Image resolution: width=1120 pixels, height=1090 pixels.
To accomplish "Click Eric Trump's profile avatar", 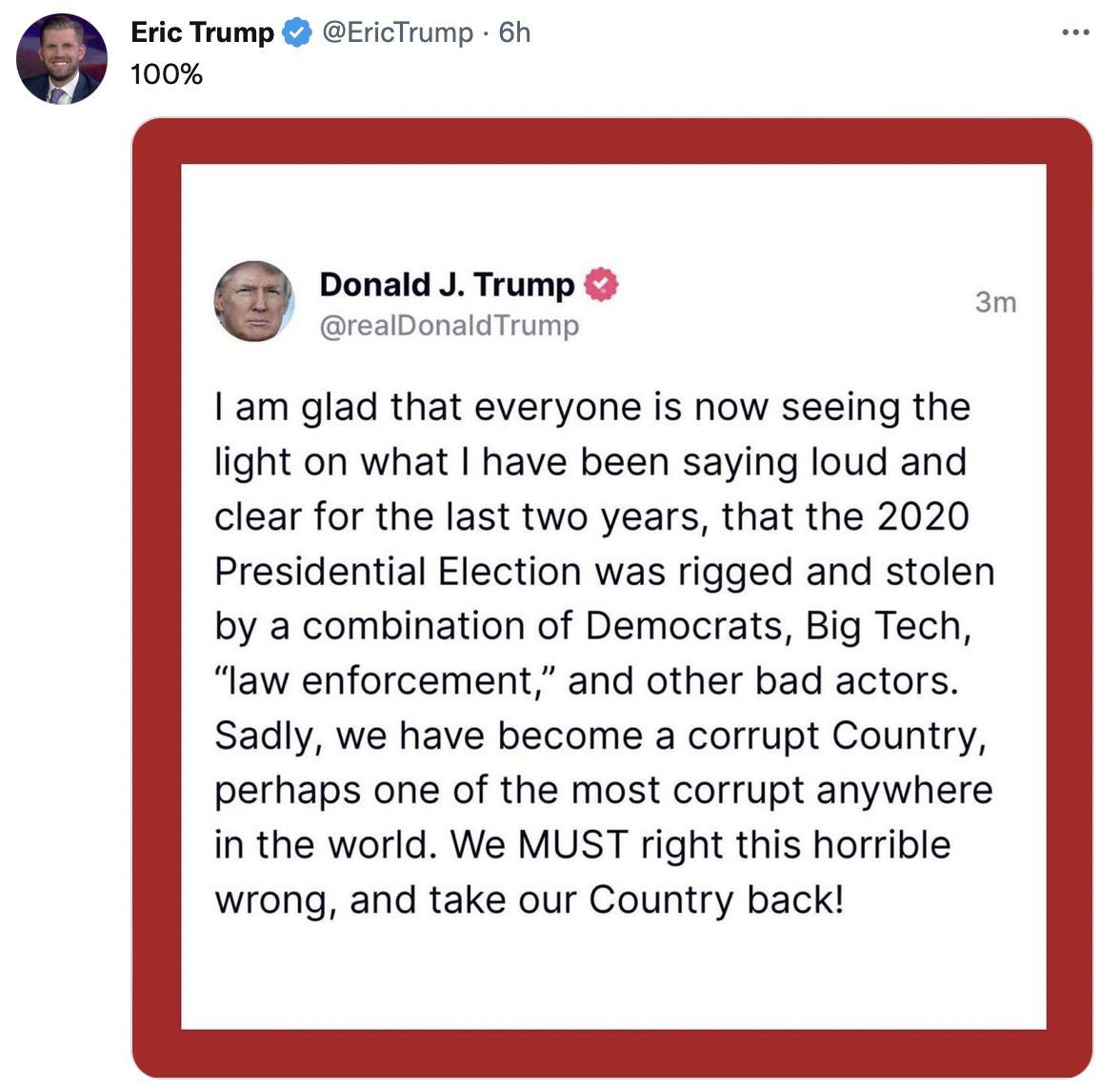I will 61,58.
